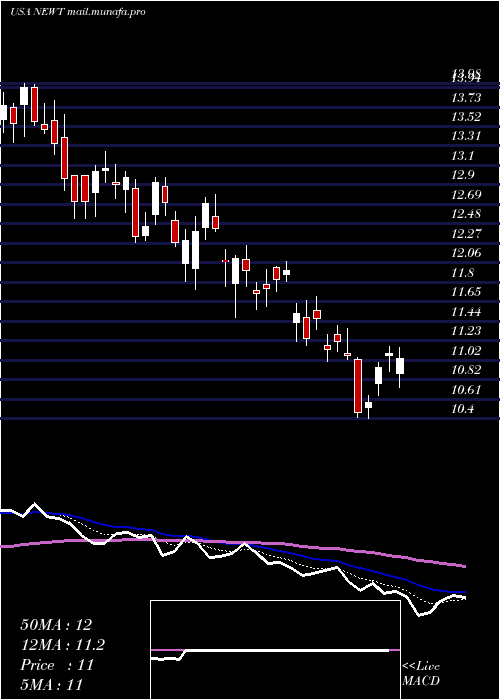Select the 12.48 price axis label
The image size is (500, 700).
click(x=467, y=214)
